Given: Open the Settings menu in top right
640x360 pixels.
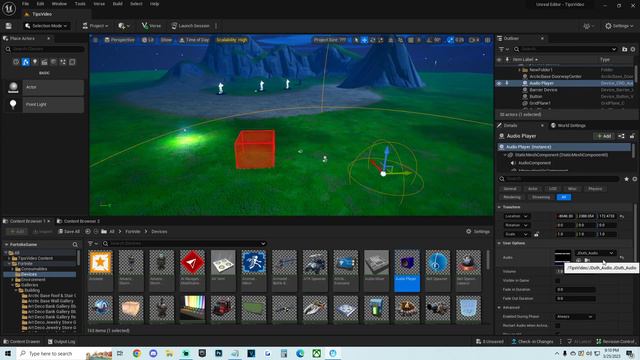Looking at the screenshot, I should [619, 26].
